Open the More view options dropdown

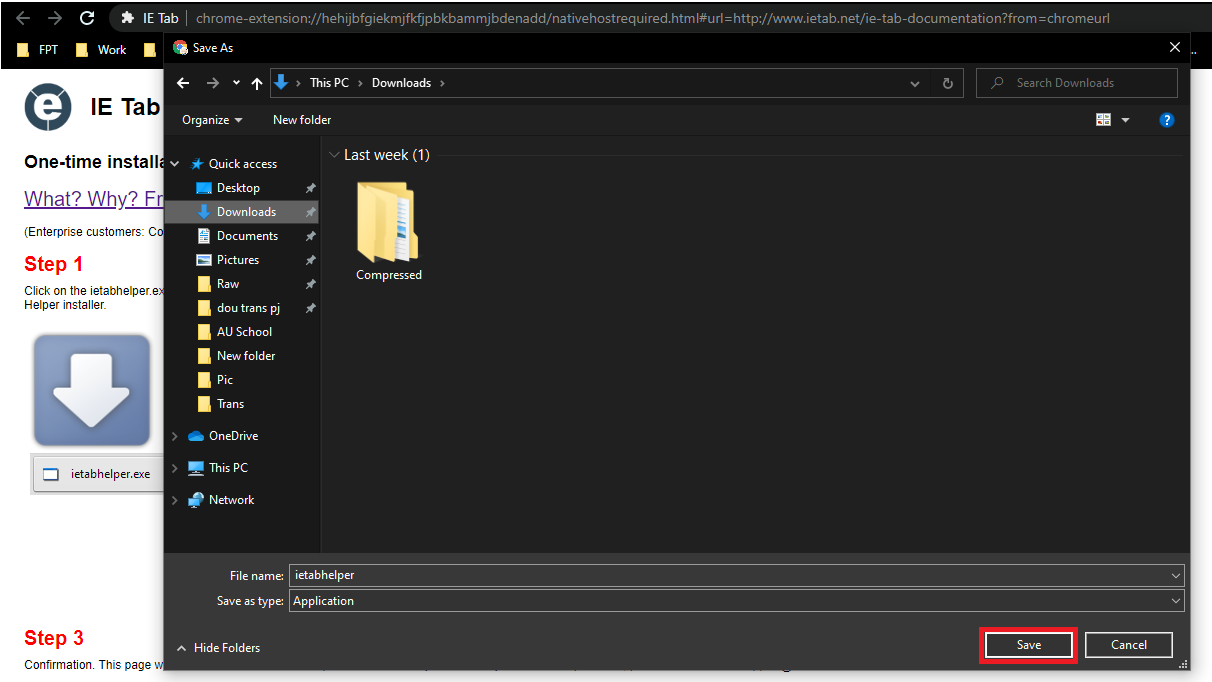point(1125,120)
